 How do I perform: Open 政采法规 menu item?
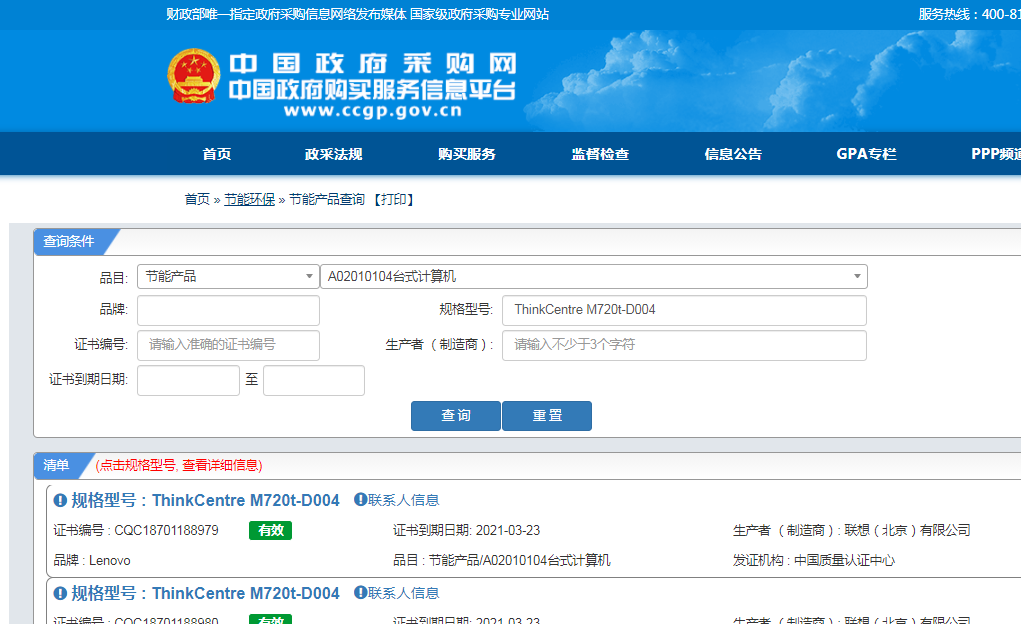(x=333, y=154)
